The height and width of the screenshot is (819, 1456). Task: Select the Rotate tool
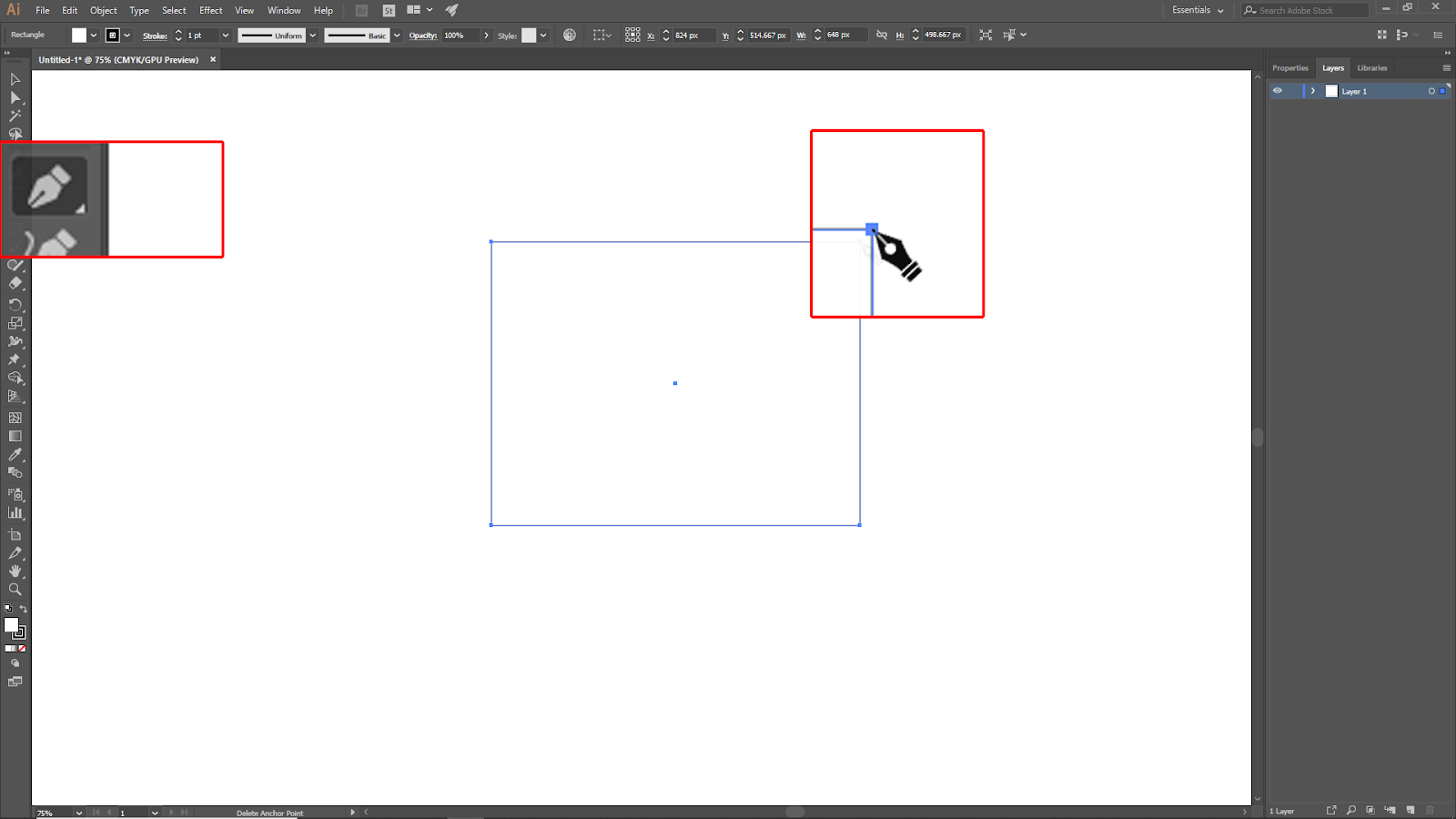click(x=15, y=305)
